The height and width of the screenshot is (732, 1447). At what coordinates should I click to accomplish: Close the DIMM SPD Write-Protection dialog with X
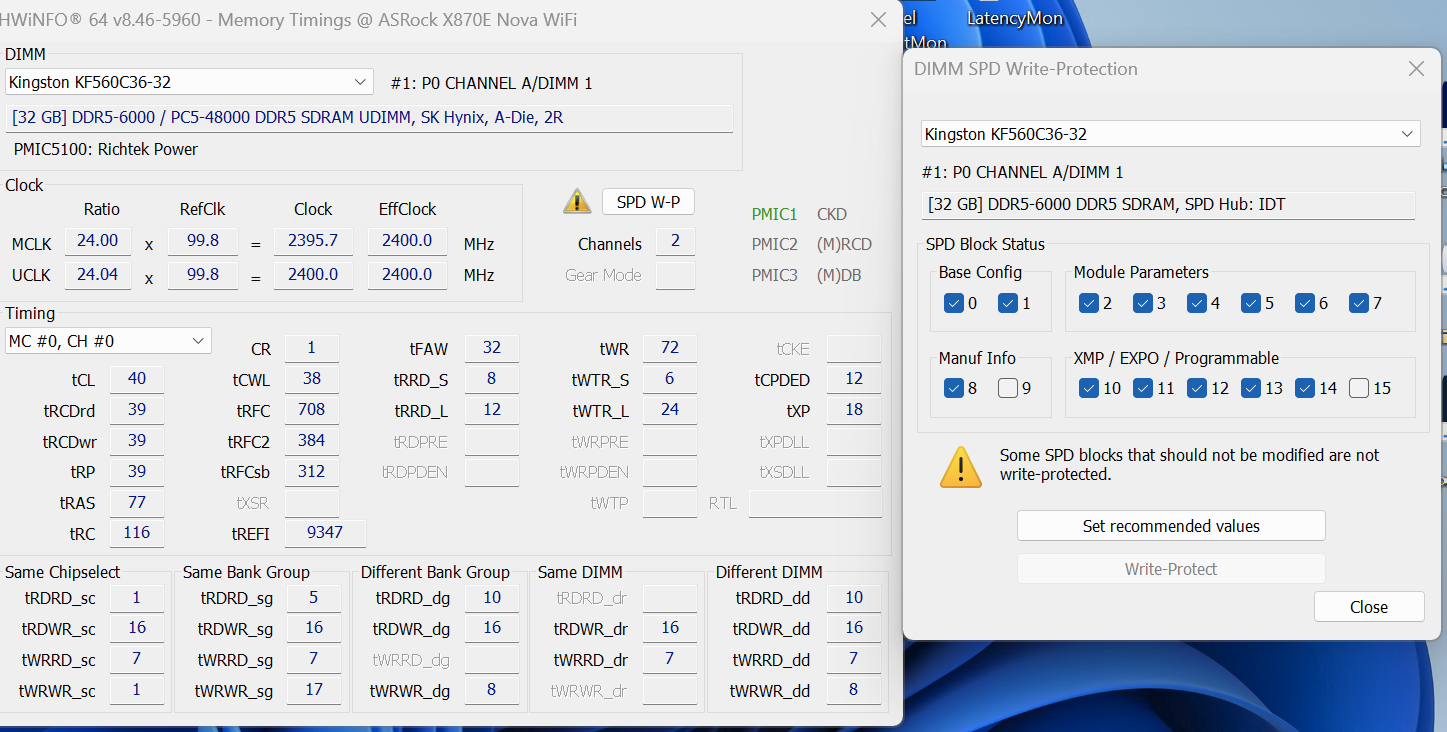pyautogui.click(x=1416, y=69)
